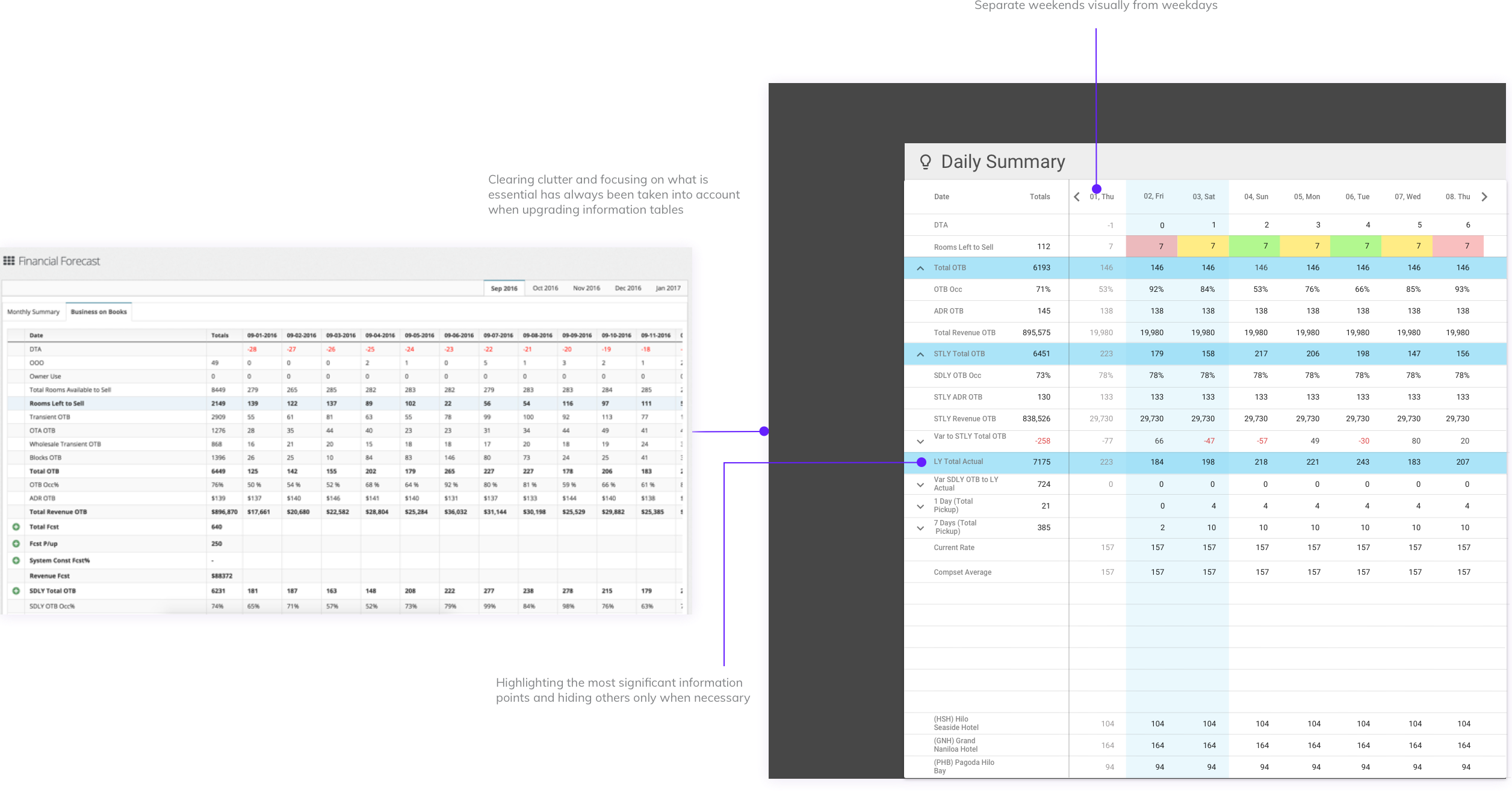The height and width of the screenshot is (795, 1512).
Task: Collapse the Total OTB row group
Action: coord(920,268)
